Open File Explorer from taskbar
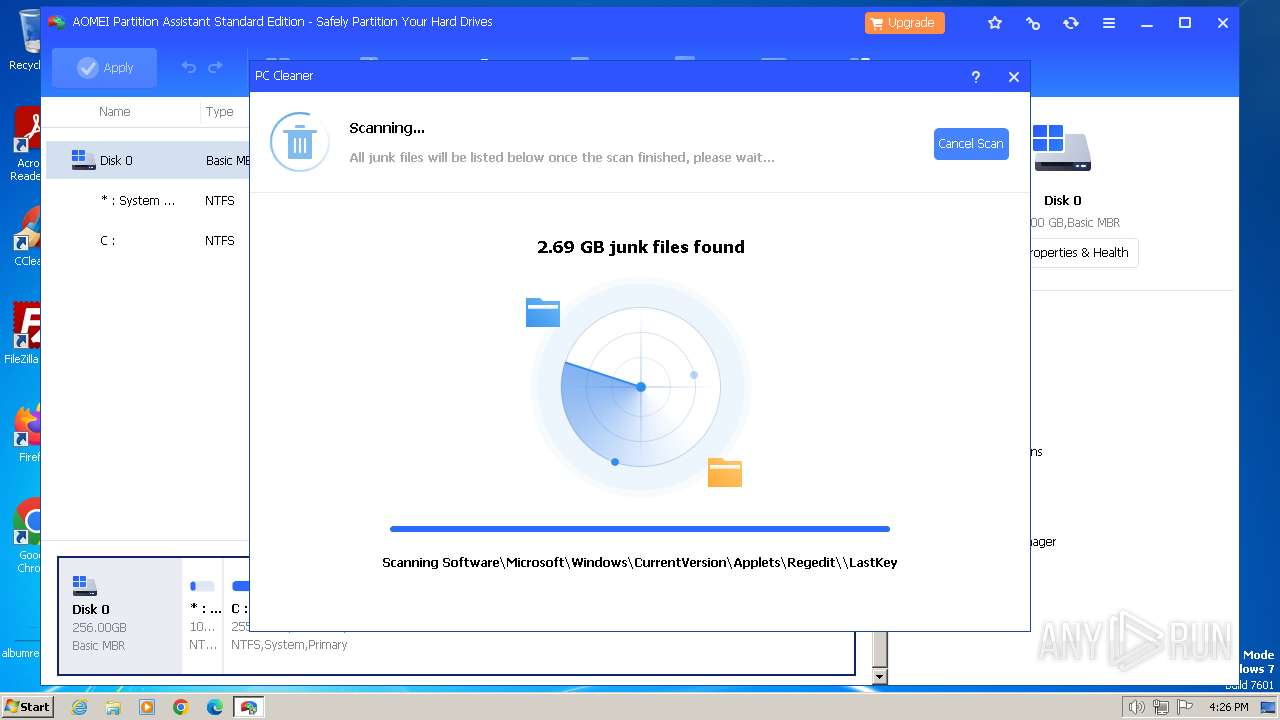This screenshot has height=720, width=1280. [x=113, y=707]
